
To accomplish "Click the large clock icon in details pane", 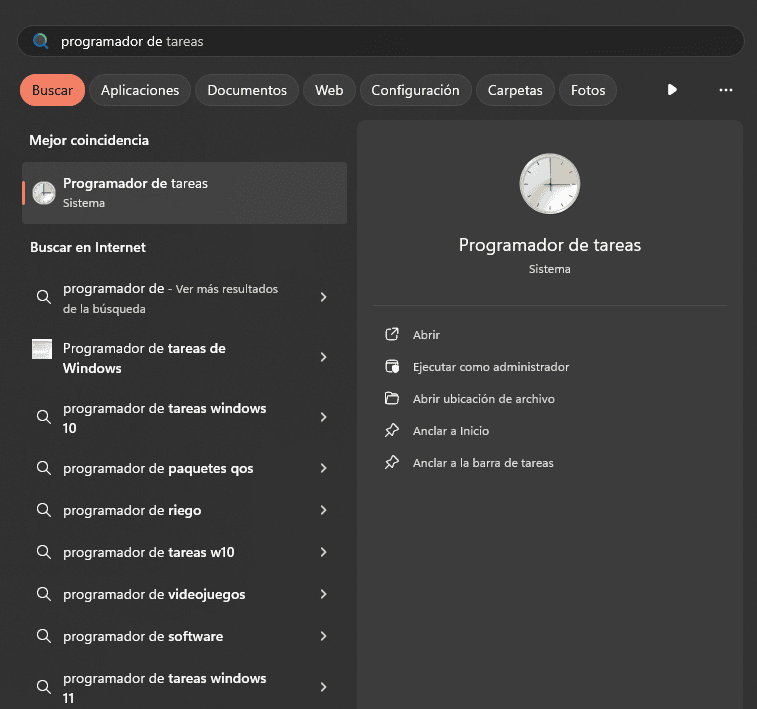I will (x=549, y=183).
